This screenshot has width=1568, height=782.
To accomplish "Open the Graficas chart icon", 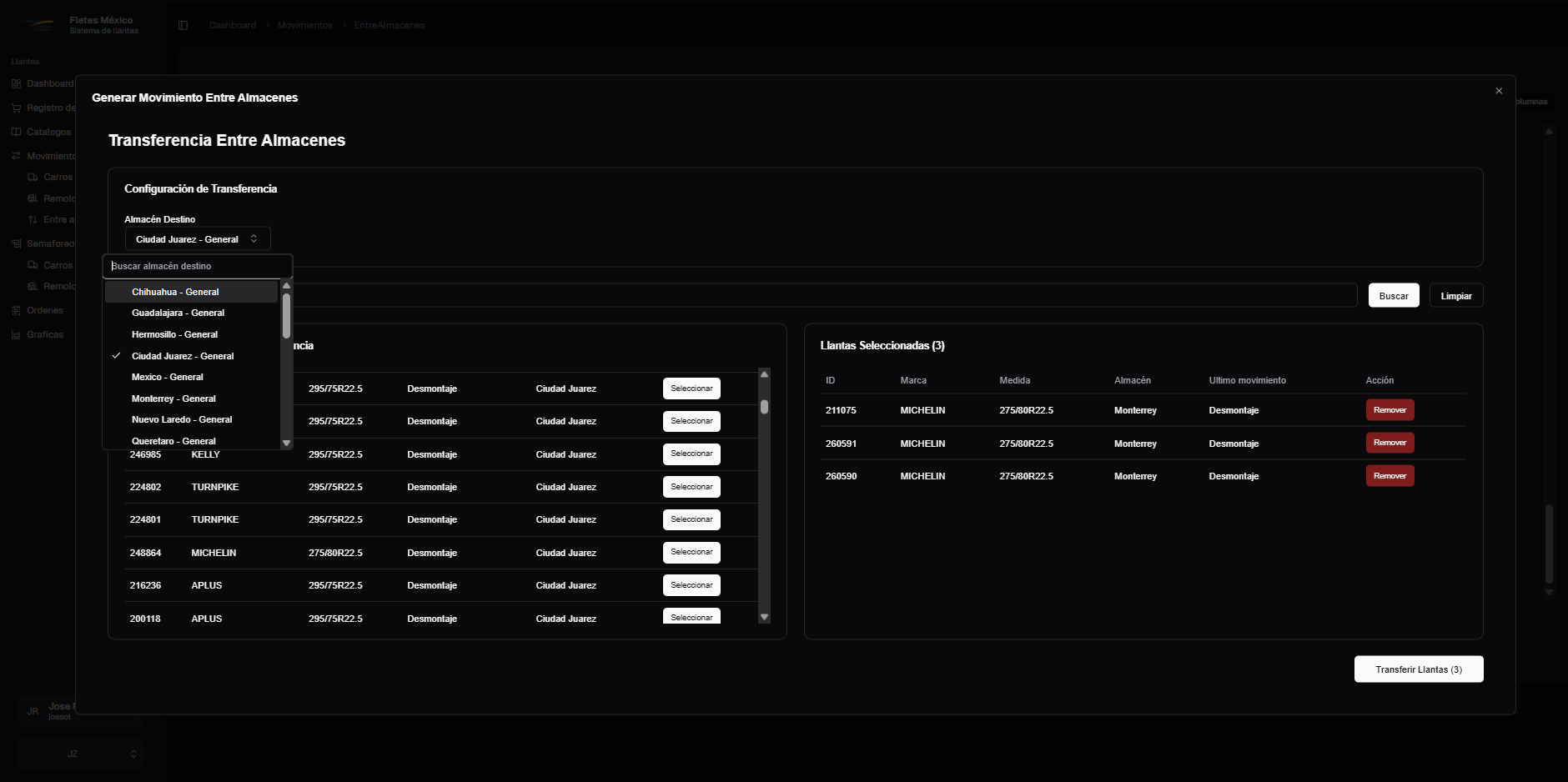I will [16, 334].
